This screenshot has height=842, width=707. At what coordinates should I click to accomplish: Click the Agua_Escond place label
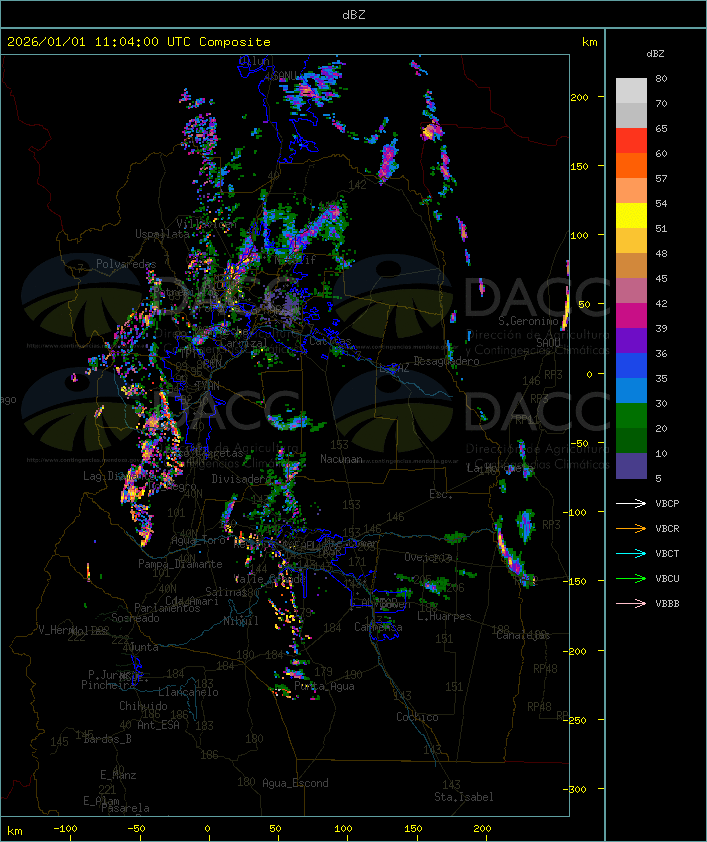point(295,783)
